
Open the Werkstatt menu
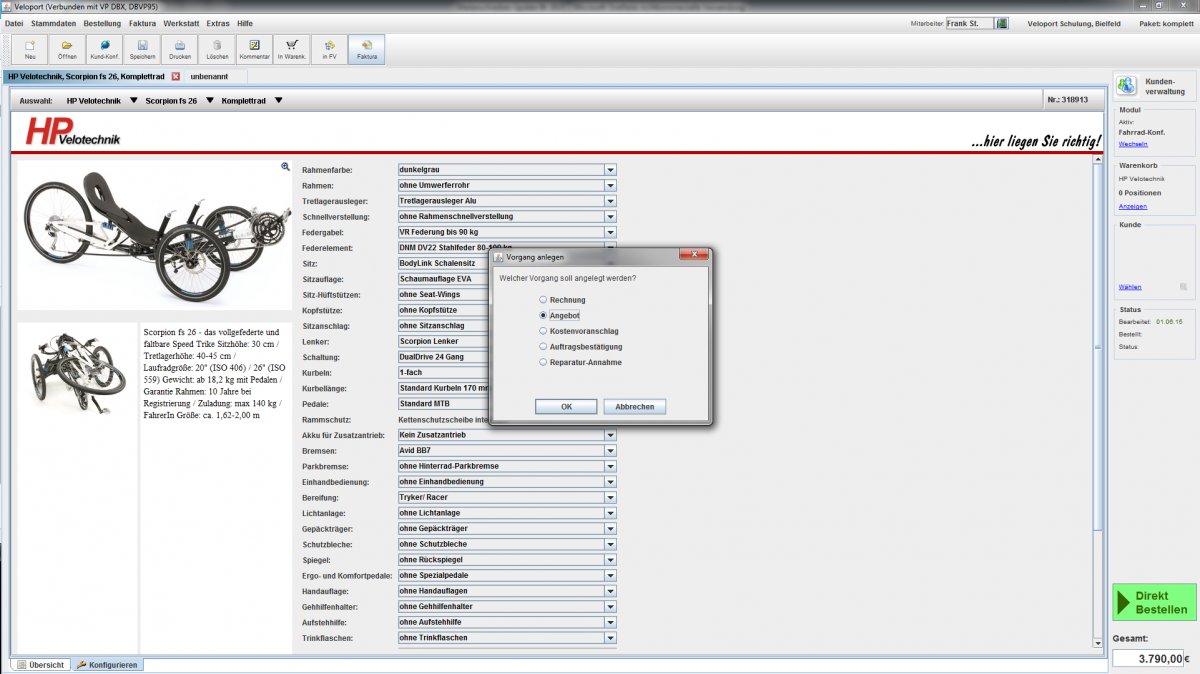point(180,22)
